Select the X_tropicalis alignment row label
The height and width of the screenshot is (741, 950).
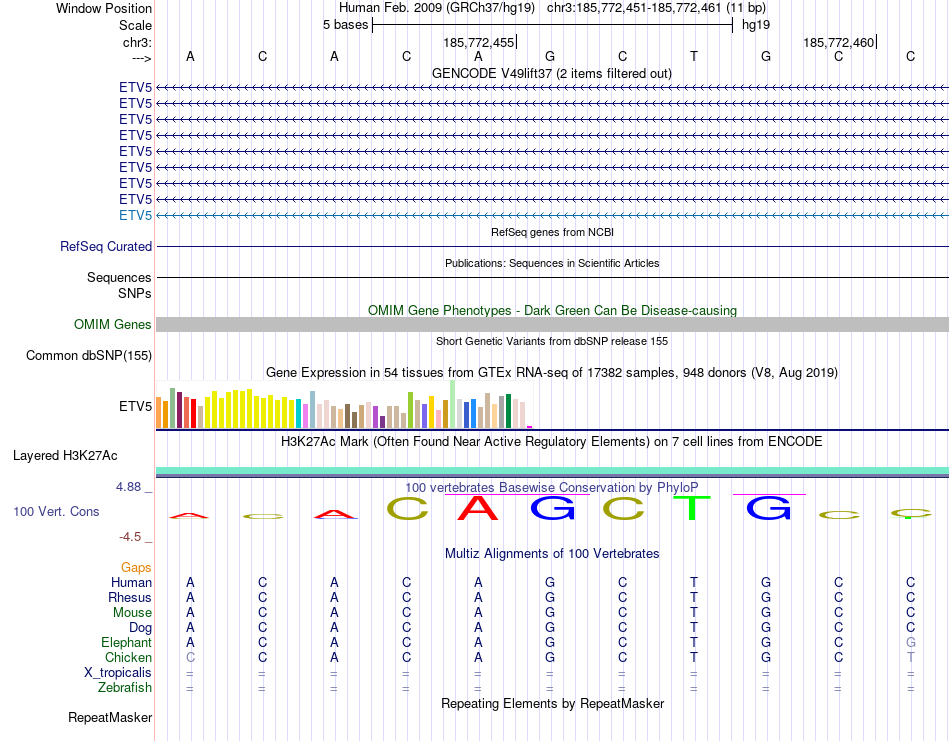click(x=118, y=673)
